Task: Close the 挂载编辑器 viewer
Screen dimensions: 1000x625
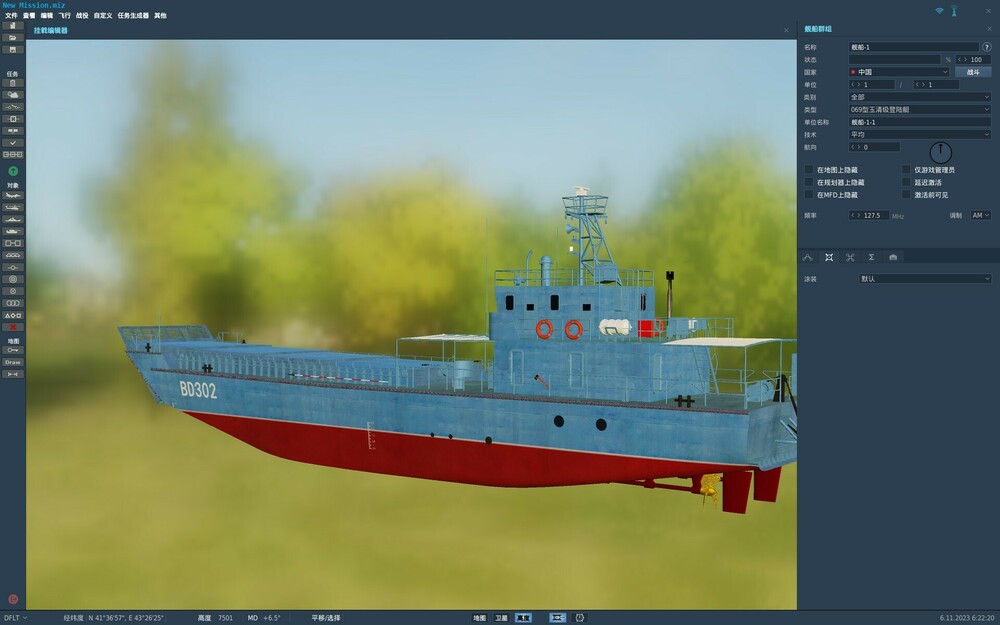Action: pyautogui.click(x=786, y=30)
